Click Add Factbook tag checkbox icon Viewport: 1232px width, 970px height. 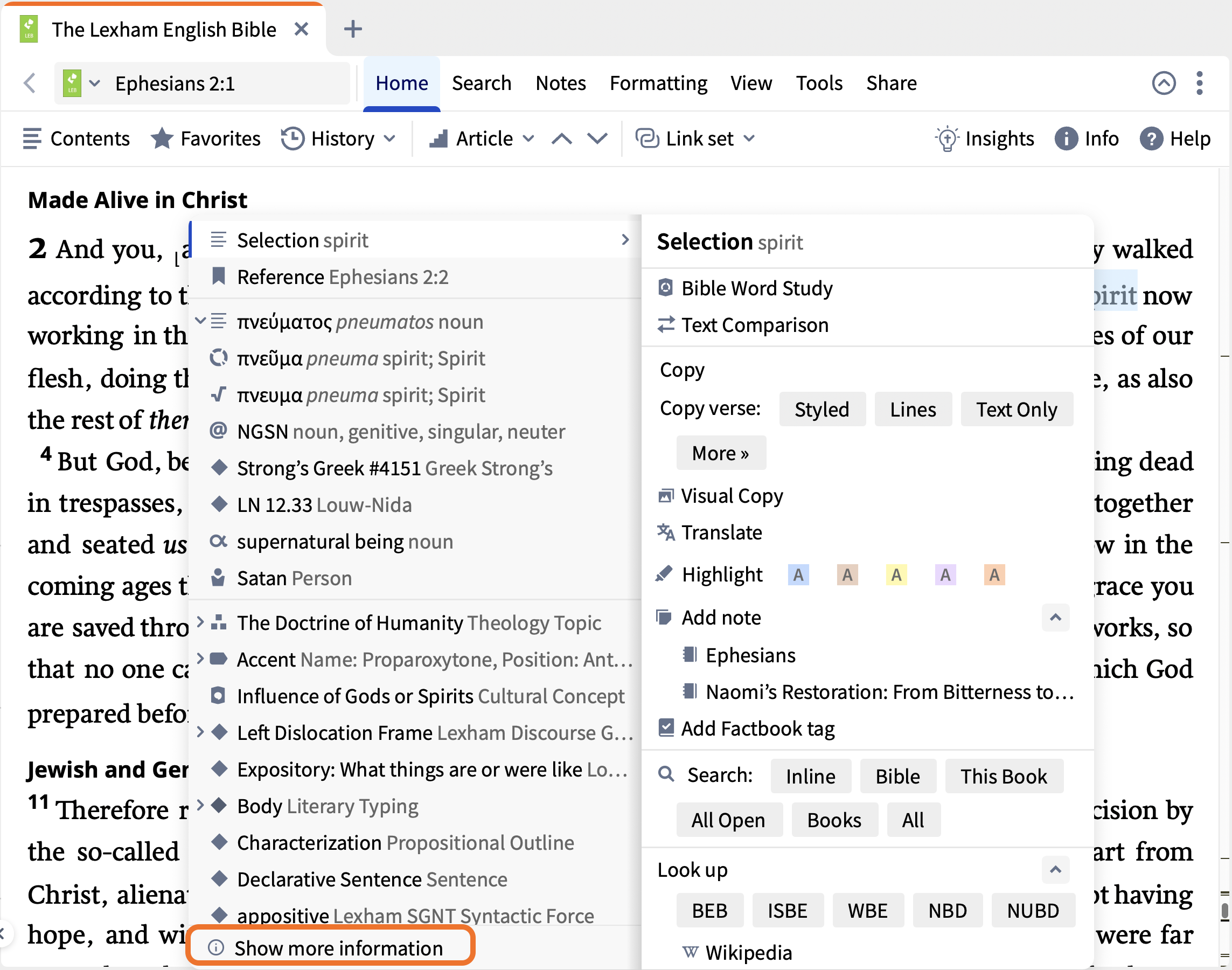coord(666,727)
